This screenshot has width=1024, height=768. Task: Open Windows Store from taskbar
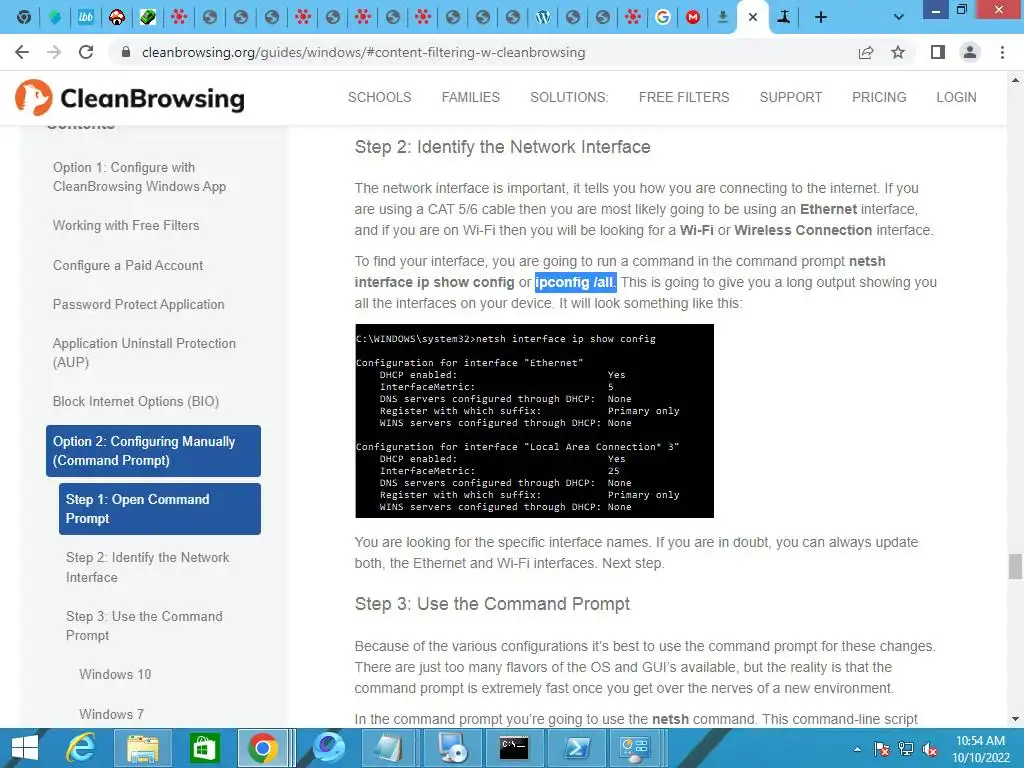(x=204, y=748)
